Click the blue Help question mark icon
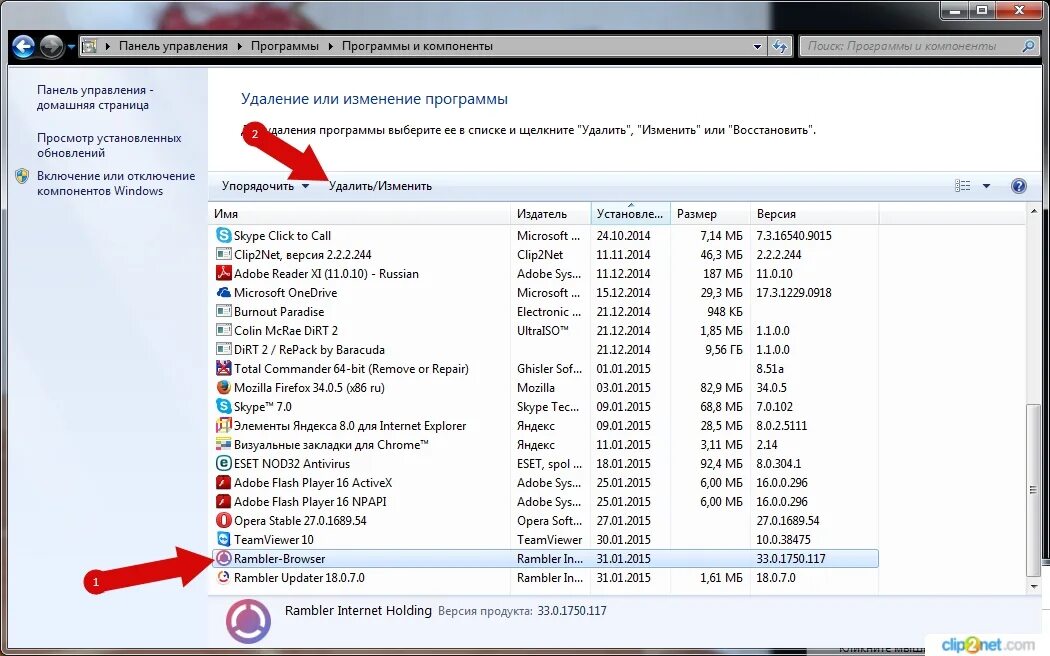The image size is (1050, 656). click(x=1019, y=186)
